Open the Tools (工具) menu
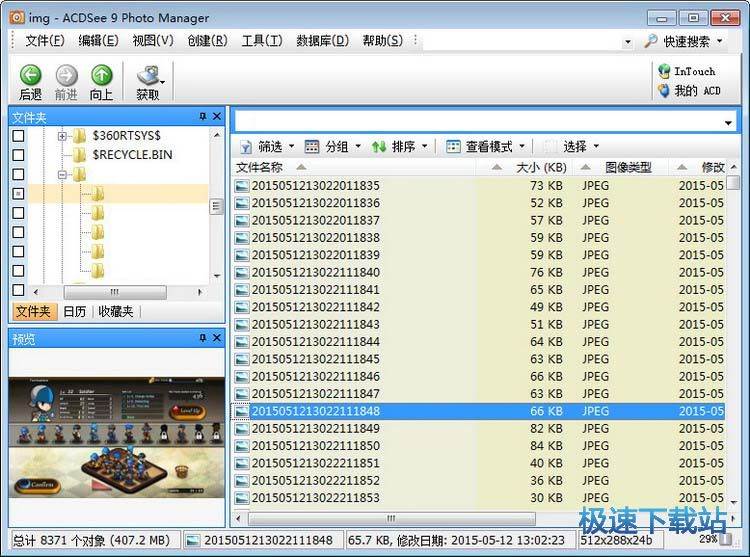 pyautogui.click(x=261, y=41)
